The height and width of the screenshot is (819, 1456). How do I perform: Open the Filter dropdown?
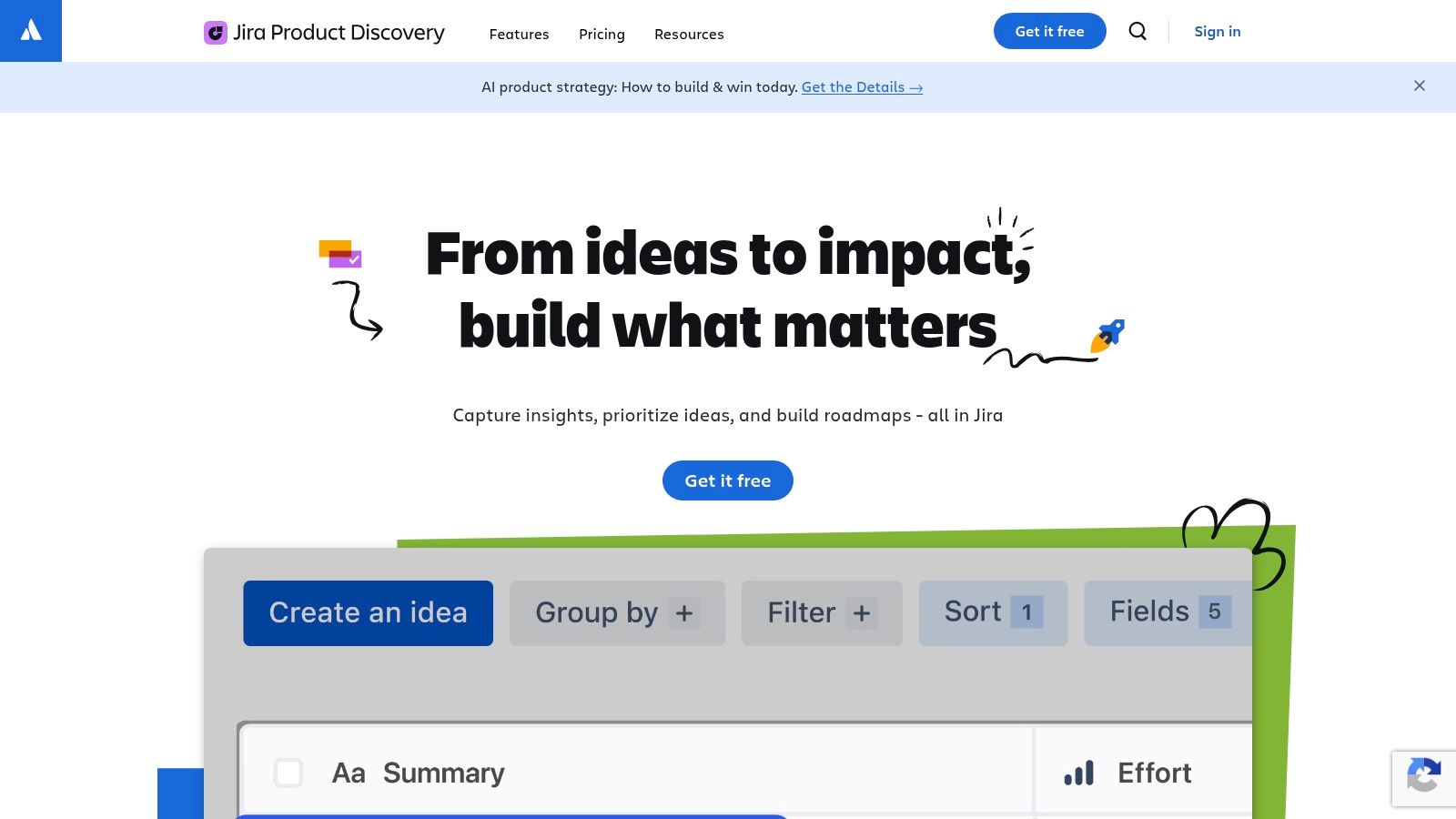point(822,613)
